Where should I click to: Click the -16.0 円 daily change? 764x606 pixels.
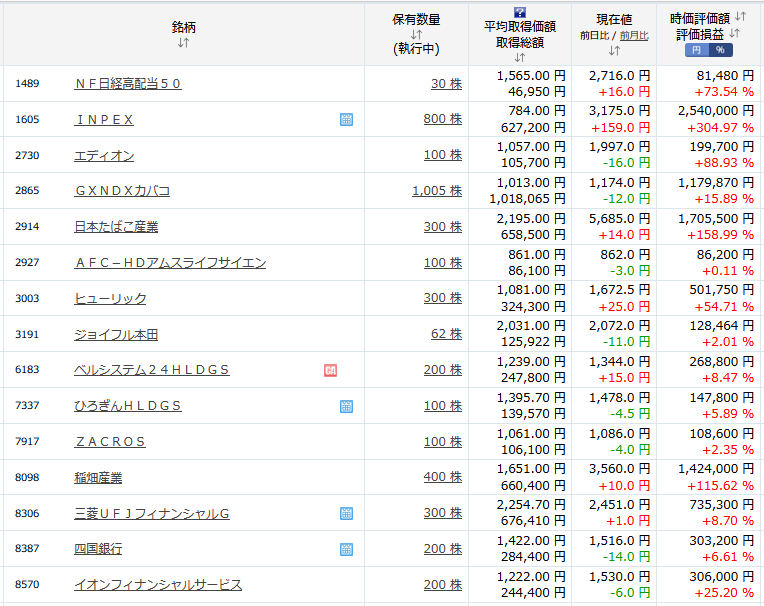(x=627, y=163)
